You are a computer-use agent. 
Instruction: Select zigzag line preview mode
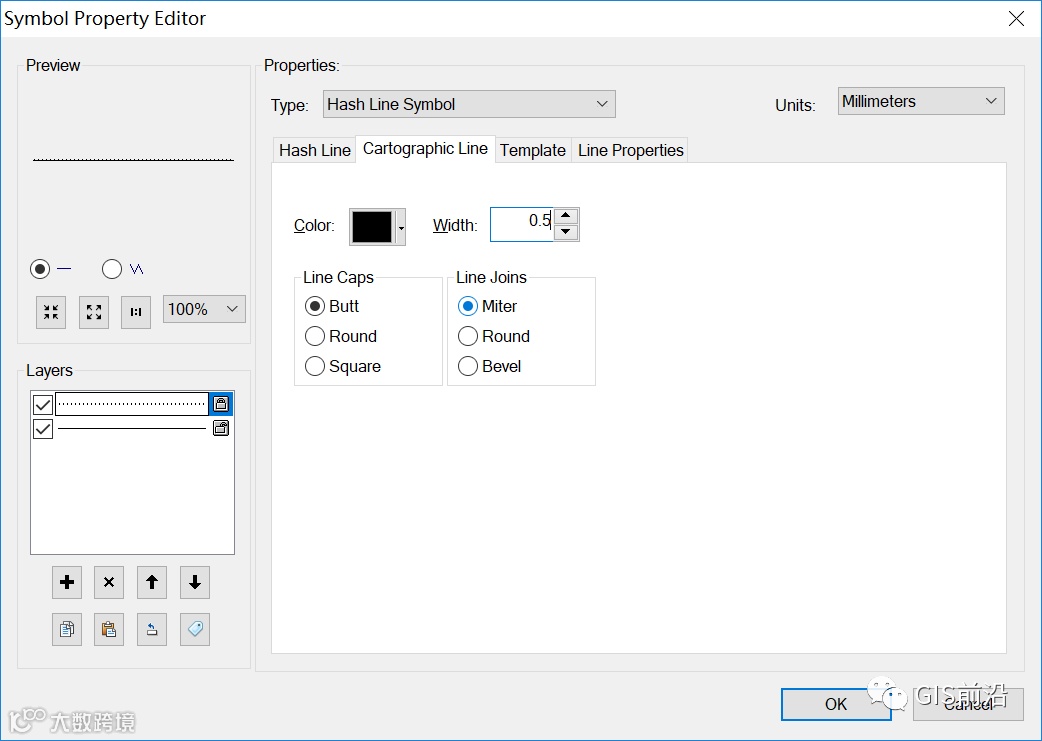[x=112, y=269]
